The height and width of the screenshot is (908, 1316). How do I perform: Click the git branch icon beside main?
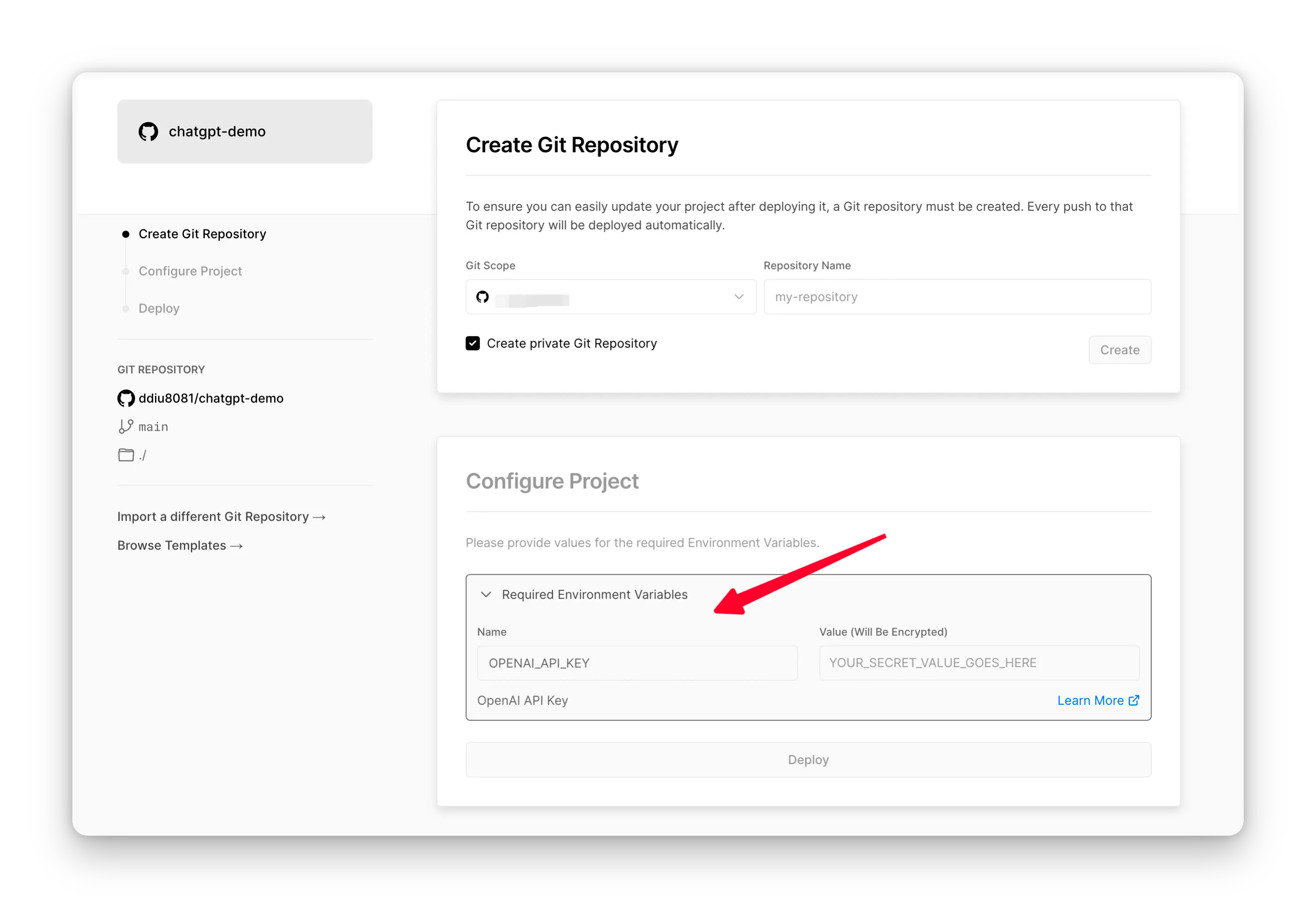(126, 427)
